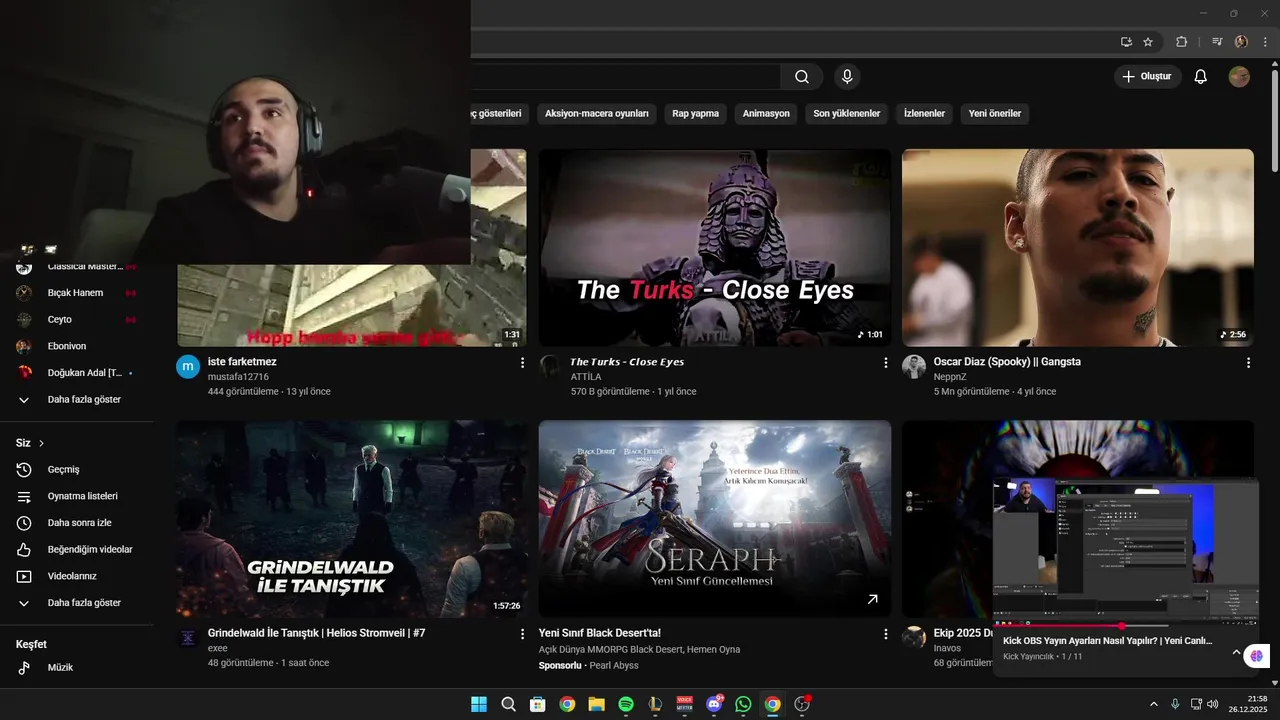This screenshot has height=720, width=1280.
Task: Open more options for Oscar Diaz video
Action: coord(1248,363)
